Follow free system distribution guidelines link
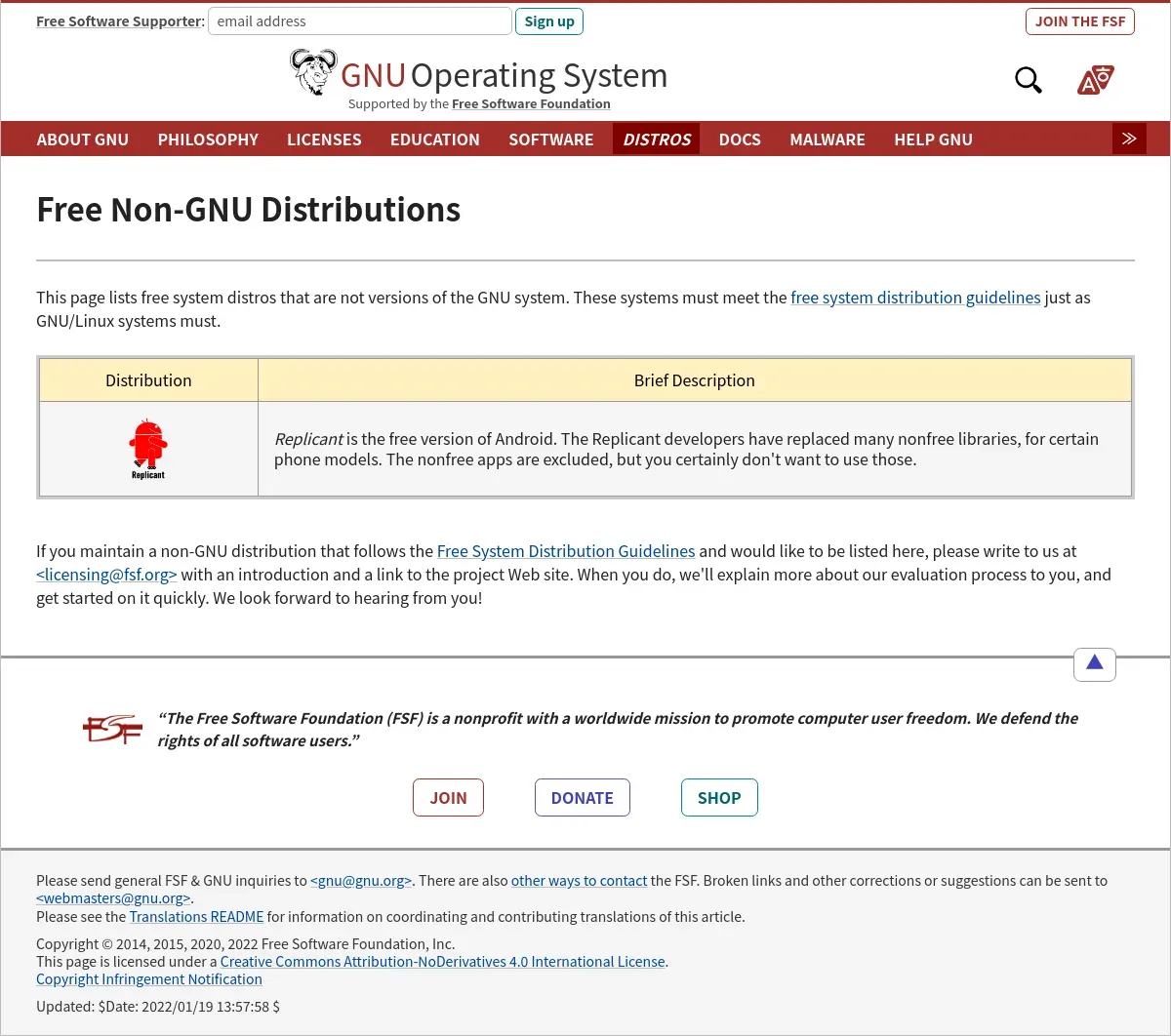This screenshot has height=1036, width=1171. [x=915, y=298]
